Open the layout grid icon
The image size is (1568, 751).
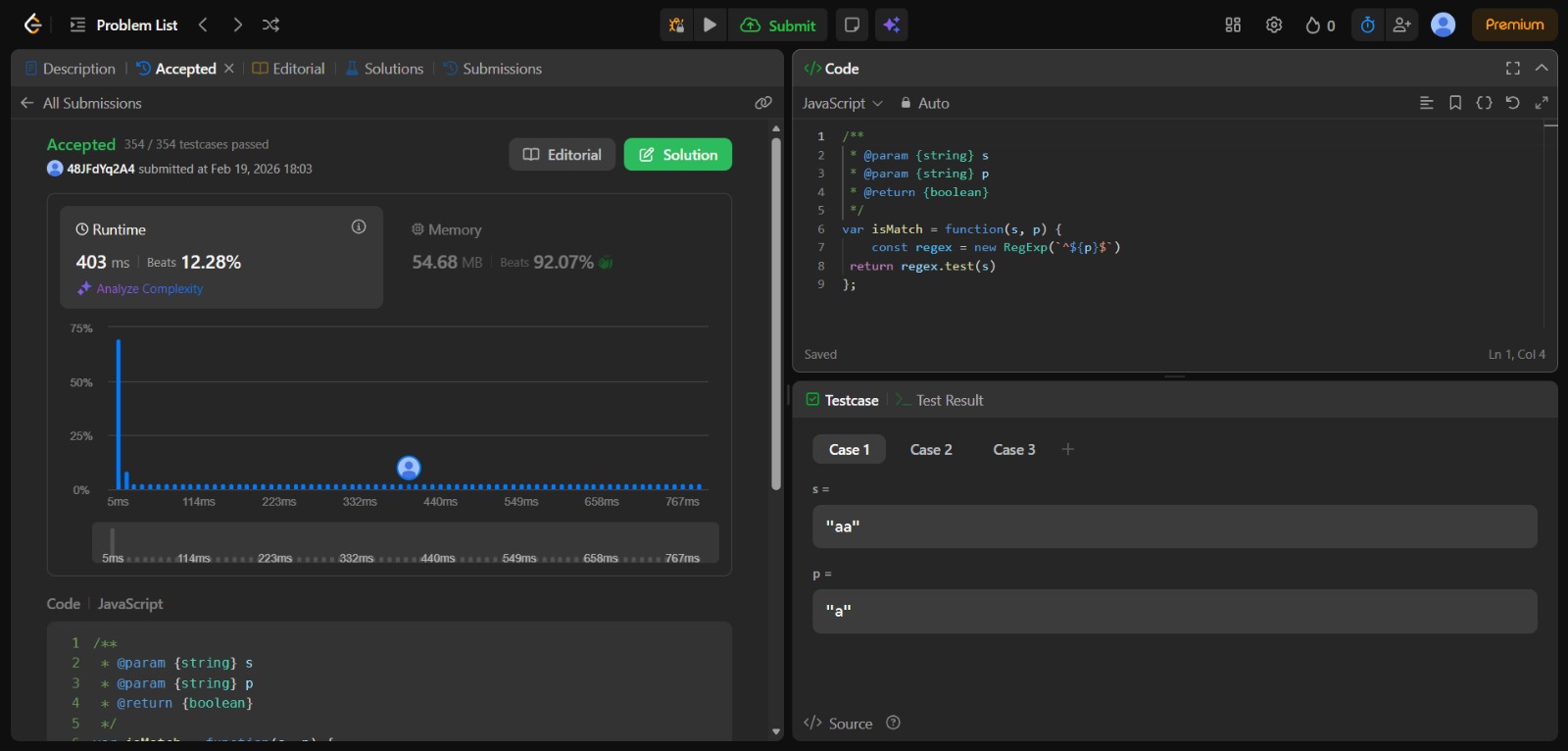click(1233, 25)
